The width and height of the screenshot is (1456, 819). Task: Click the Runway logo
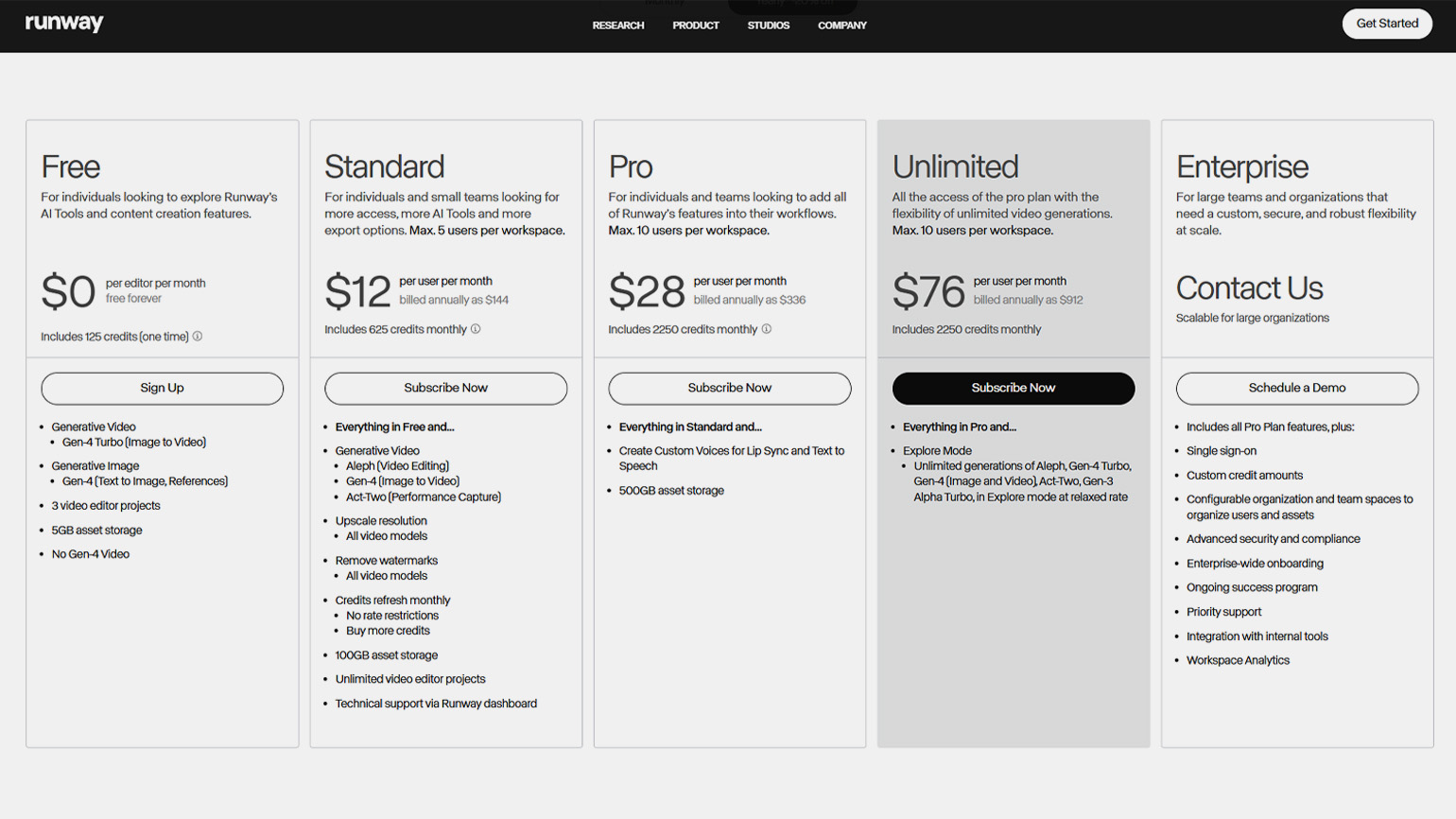click(64, 23)
